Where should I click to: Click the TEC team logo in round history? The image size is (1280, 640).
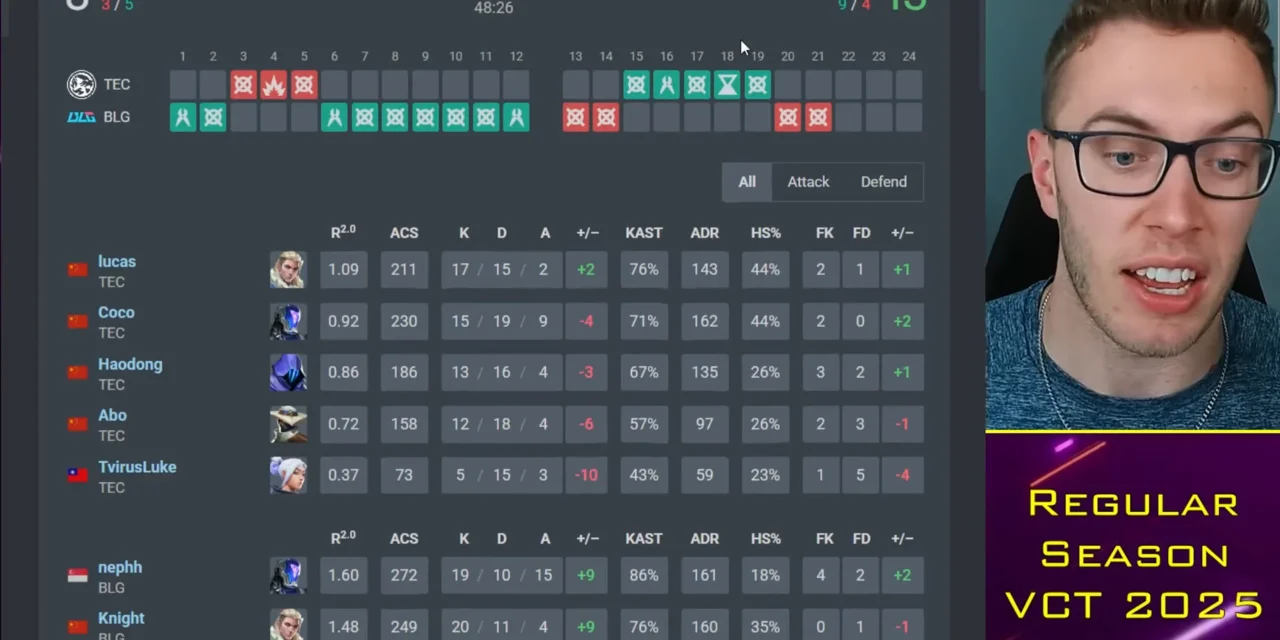click(81, 85)
